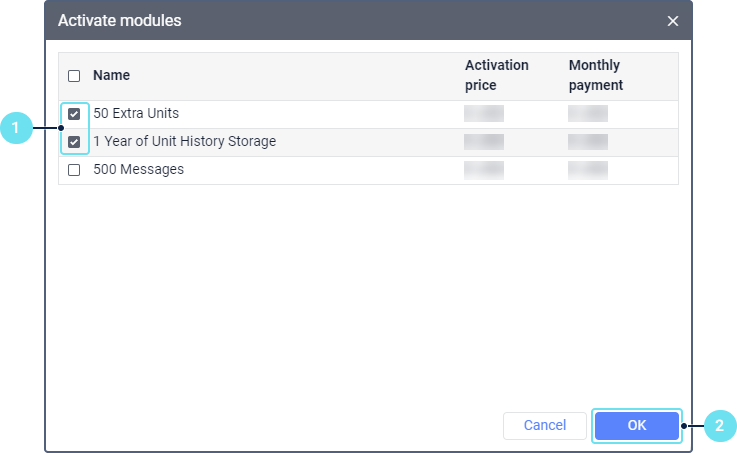Image resolution: width=737 pixels, height=453 pixels.
Task: Toggle the select-all checkbox in header
Action: (74, 76)
